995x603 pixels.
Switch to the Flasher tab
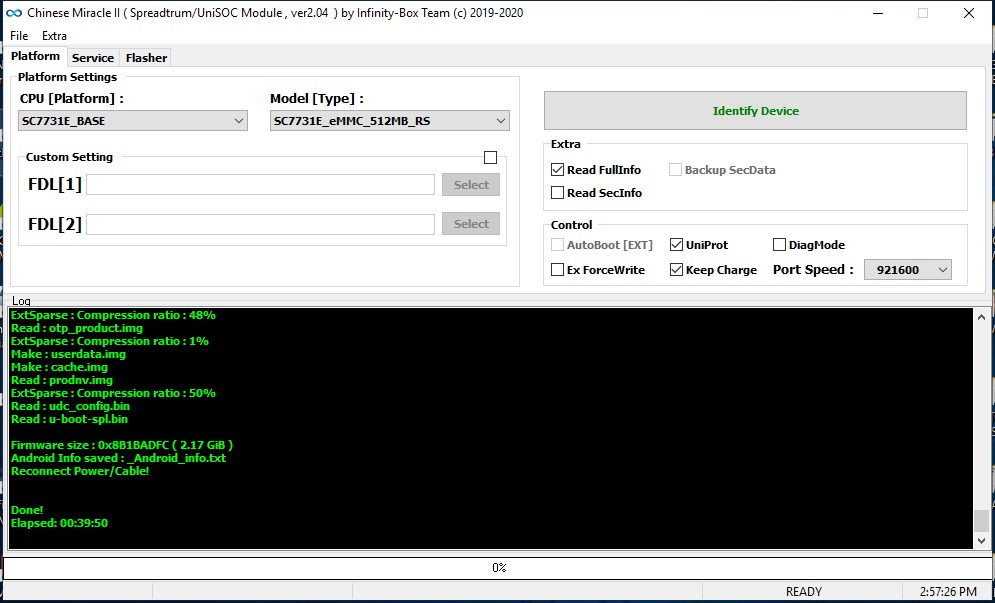coord(146,58)
